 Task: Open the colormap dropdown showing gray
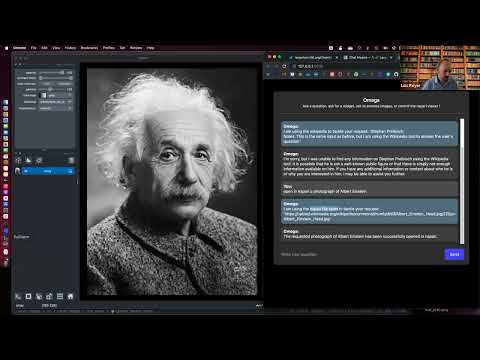pos(56,95)
